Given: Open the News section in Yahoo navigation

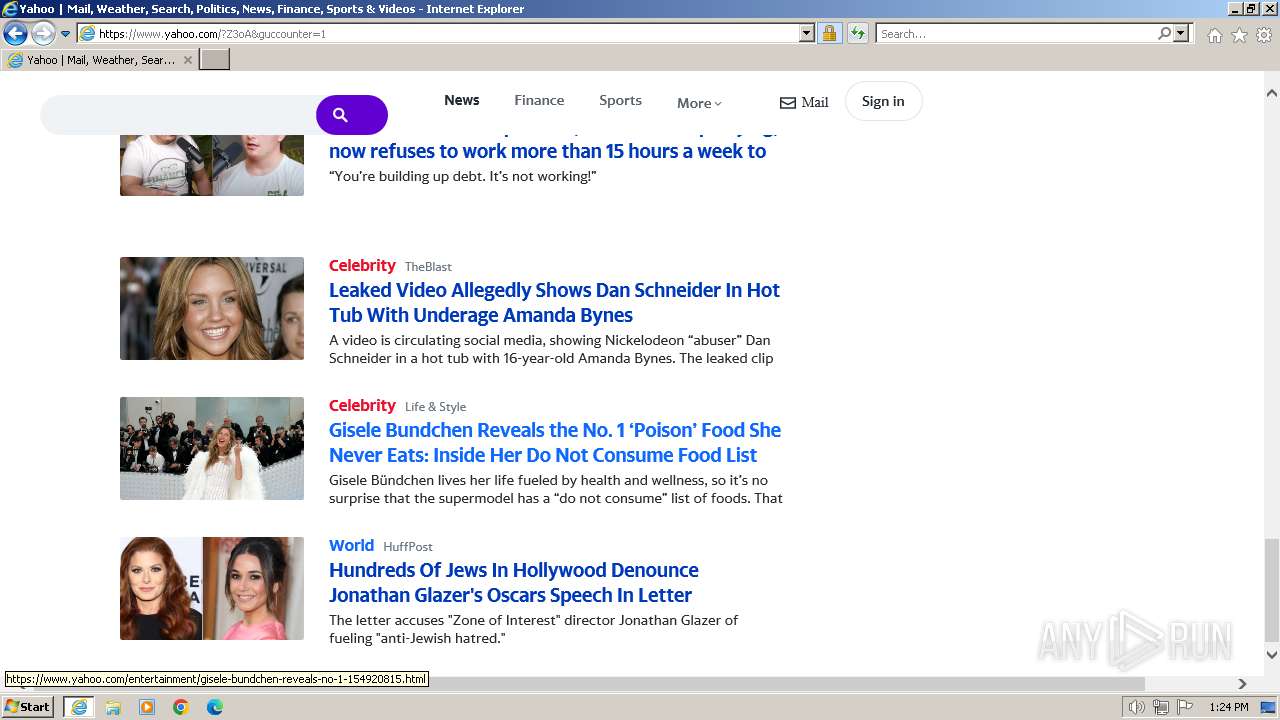Looking at the screenshot, I should point(462,100).
